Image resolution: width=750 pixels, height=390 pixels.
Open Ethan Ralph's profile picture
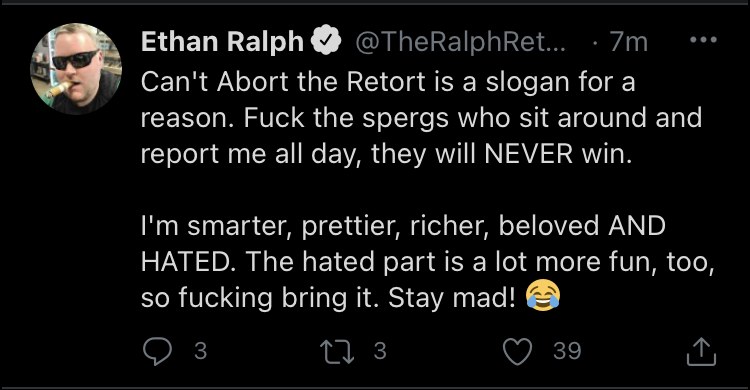[76, 68]
